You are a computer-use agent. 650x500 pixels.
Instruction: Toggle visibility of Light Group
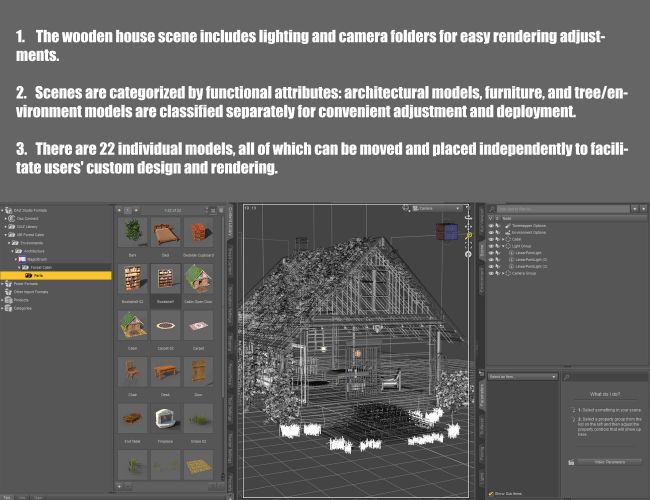point(489,246)
